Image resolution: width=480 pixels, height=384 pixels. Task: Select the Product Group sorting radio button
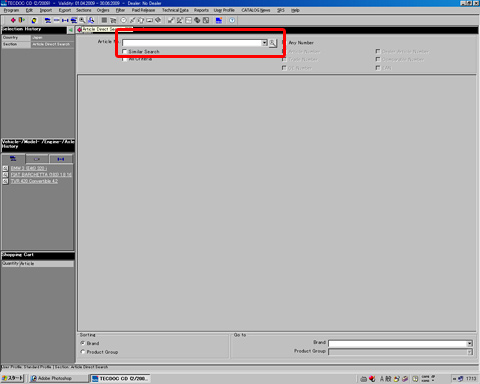(x=83, y=352)
